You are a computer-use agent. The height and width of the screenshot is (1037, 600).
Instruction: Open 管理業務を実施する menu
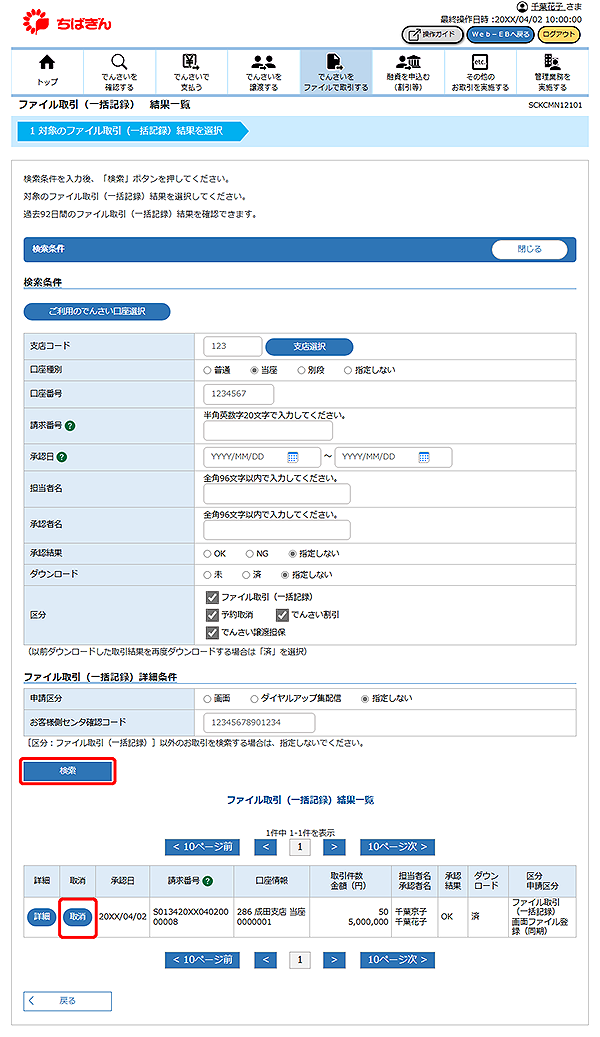[x=552, y=71]
